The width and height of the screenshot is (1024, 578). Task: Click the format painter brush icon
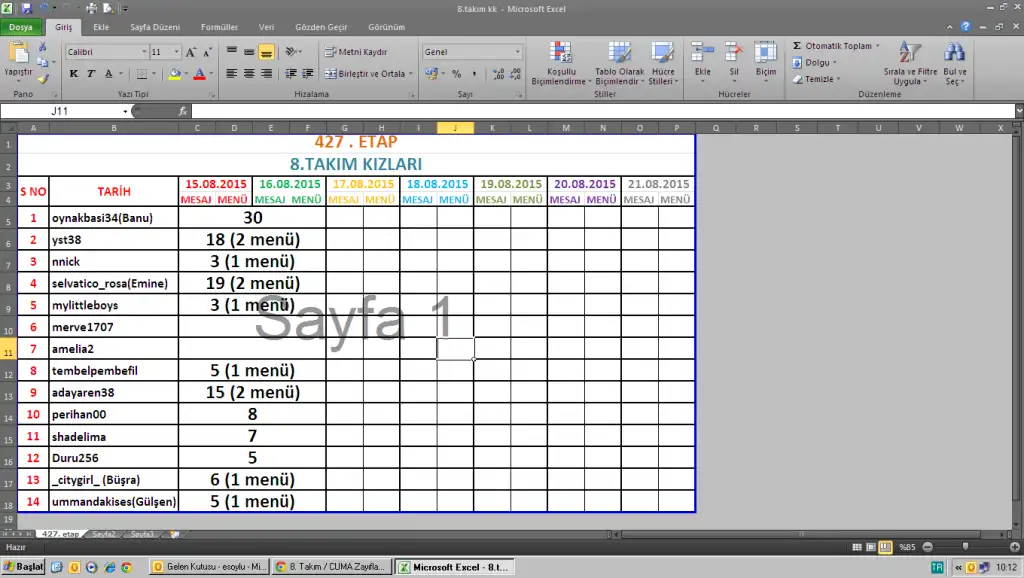pyautogui.click(x=42, y=78)
